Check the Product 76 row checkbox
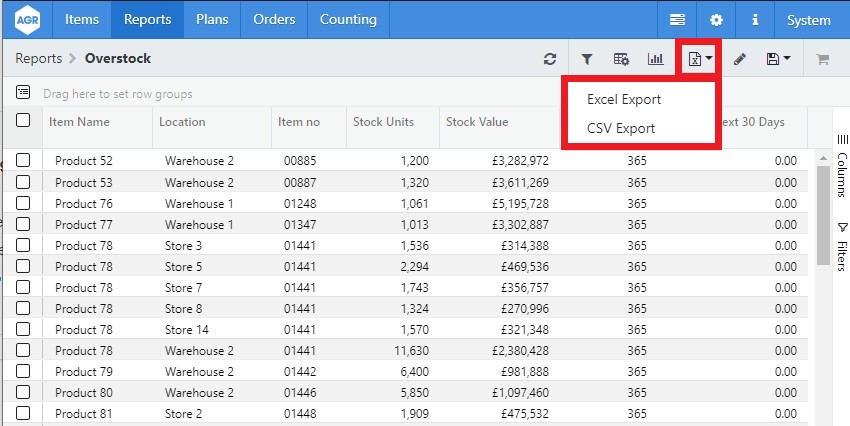Viewport: 850px width, 426px height. [x=23, y=203]
